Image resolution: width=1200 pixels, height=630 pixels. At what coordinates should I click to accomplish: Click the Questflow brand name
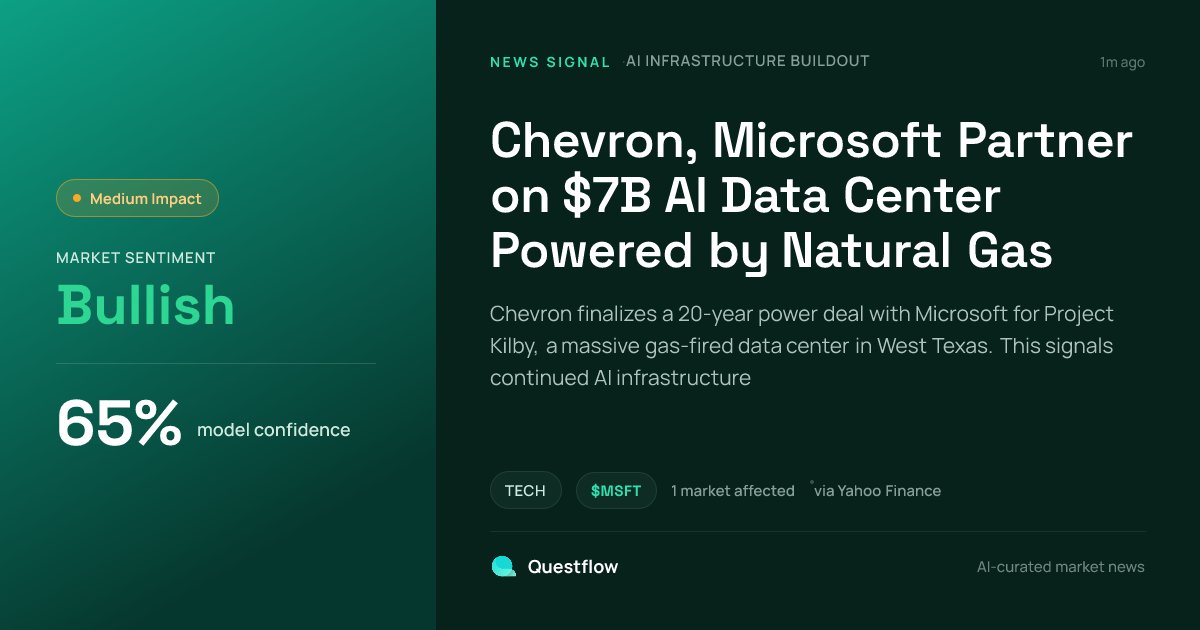tap(573, 567)
